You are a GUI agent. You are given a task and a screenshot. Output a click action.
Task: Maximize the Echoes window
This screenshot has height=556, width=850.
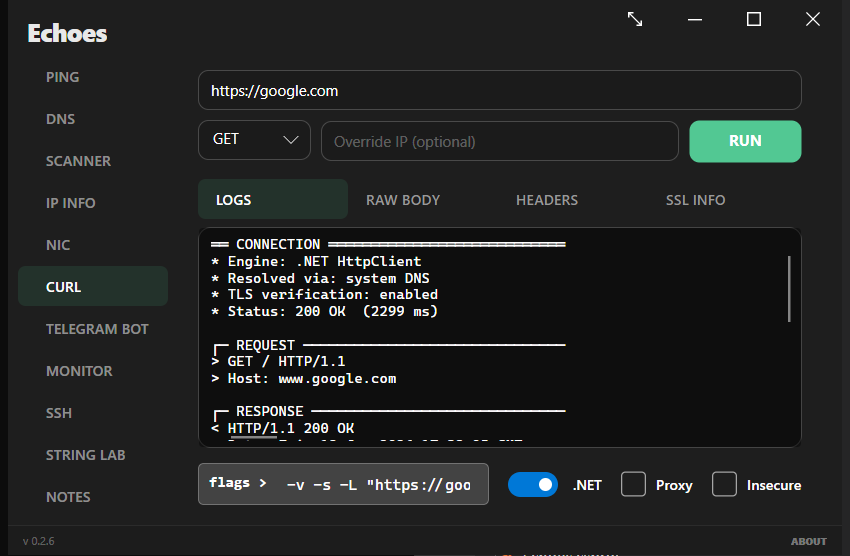tap(754, 20)
